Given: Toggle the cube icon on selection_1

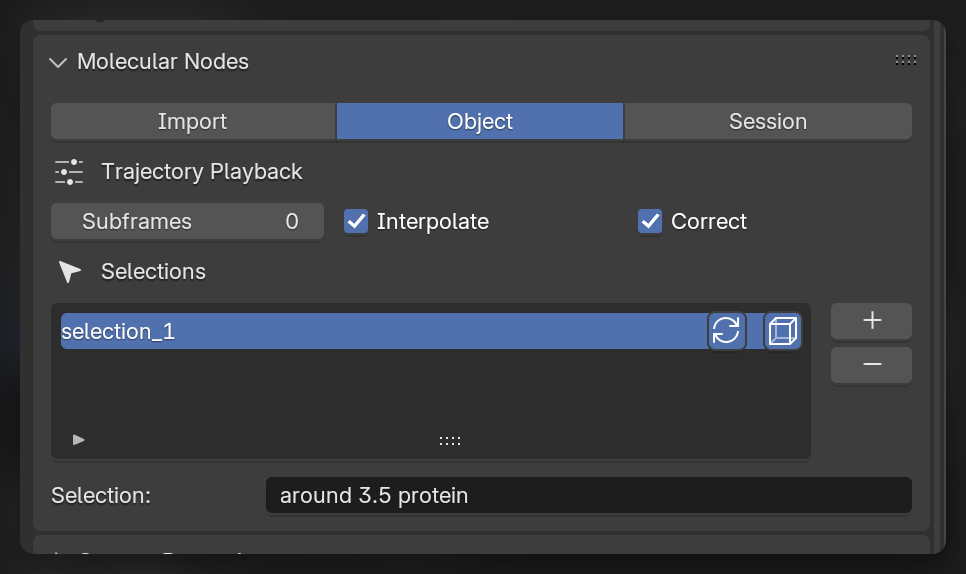Looking at the screenshot, I should pos(783,331).
